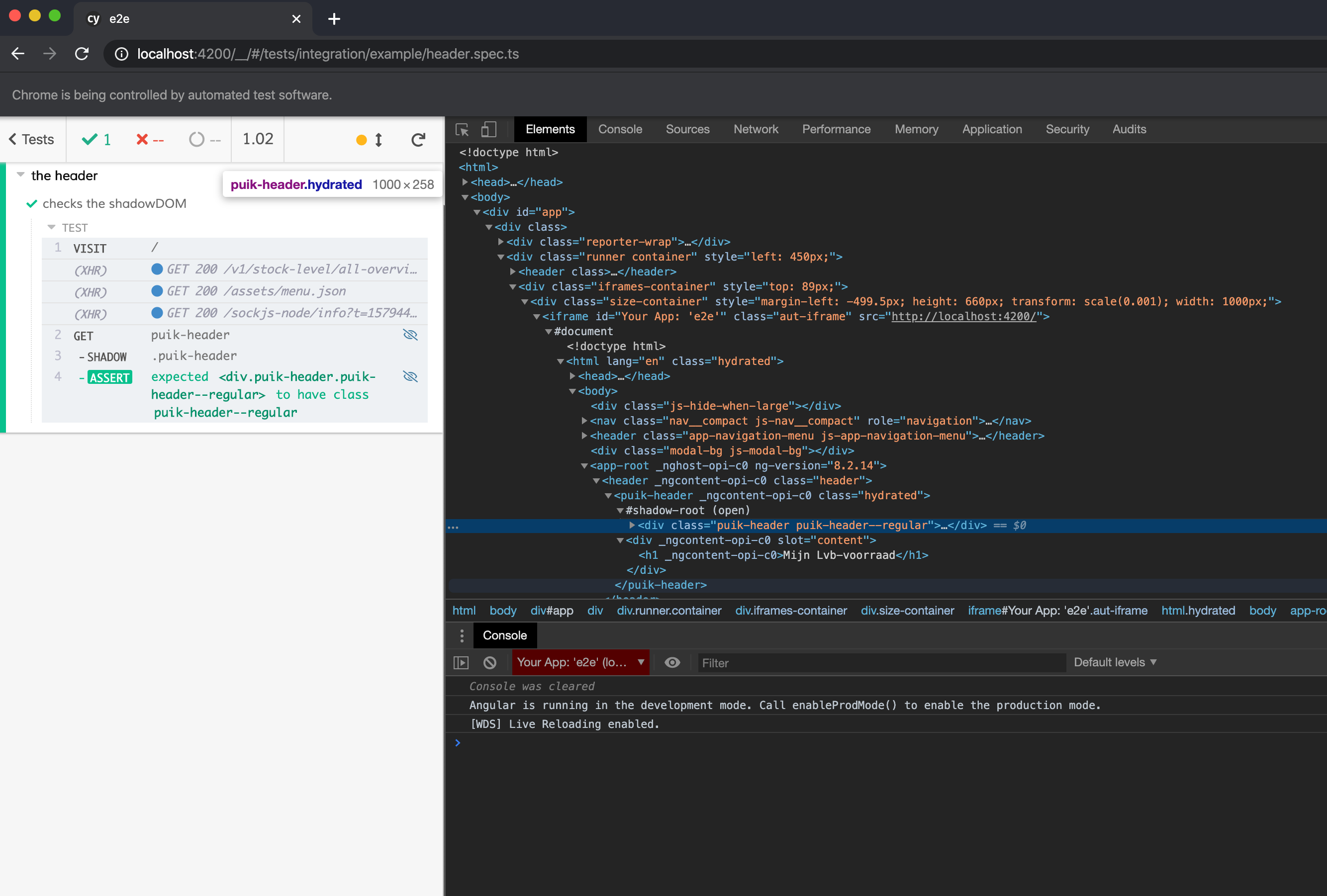Toggle the live expression eye icon
This screenshot has height=896, width=1327.
(672, 663)
